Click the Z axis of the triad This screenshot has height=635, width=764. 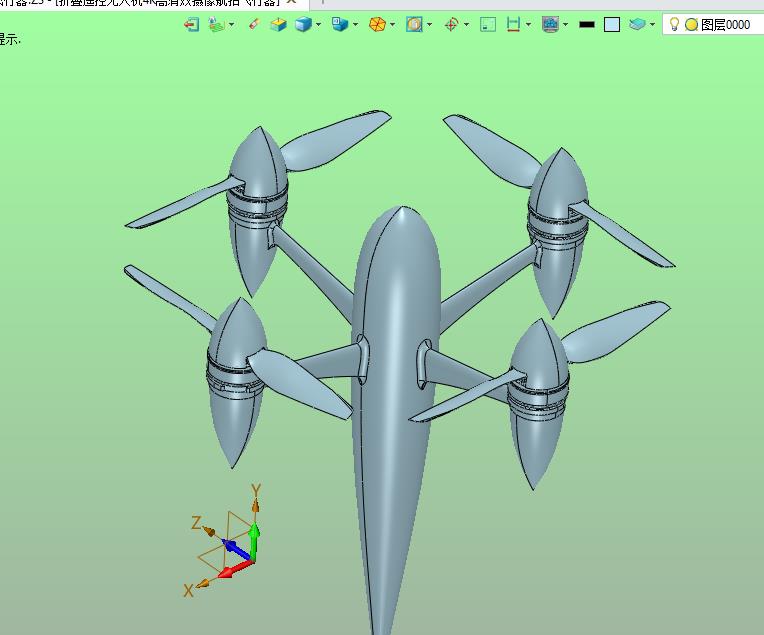222,537
